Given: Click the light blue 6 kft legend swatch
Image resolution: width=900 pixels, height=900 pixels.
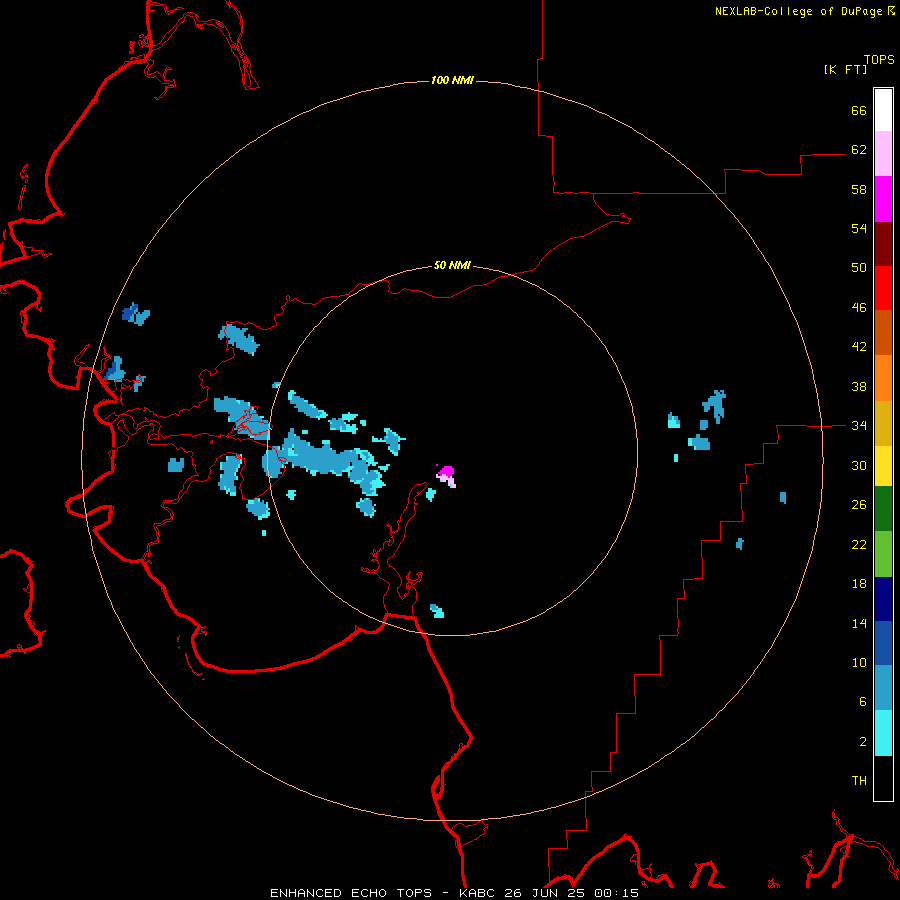Looking at the screenshot, I should [x=883, y=688].
